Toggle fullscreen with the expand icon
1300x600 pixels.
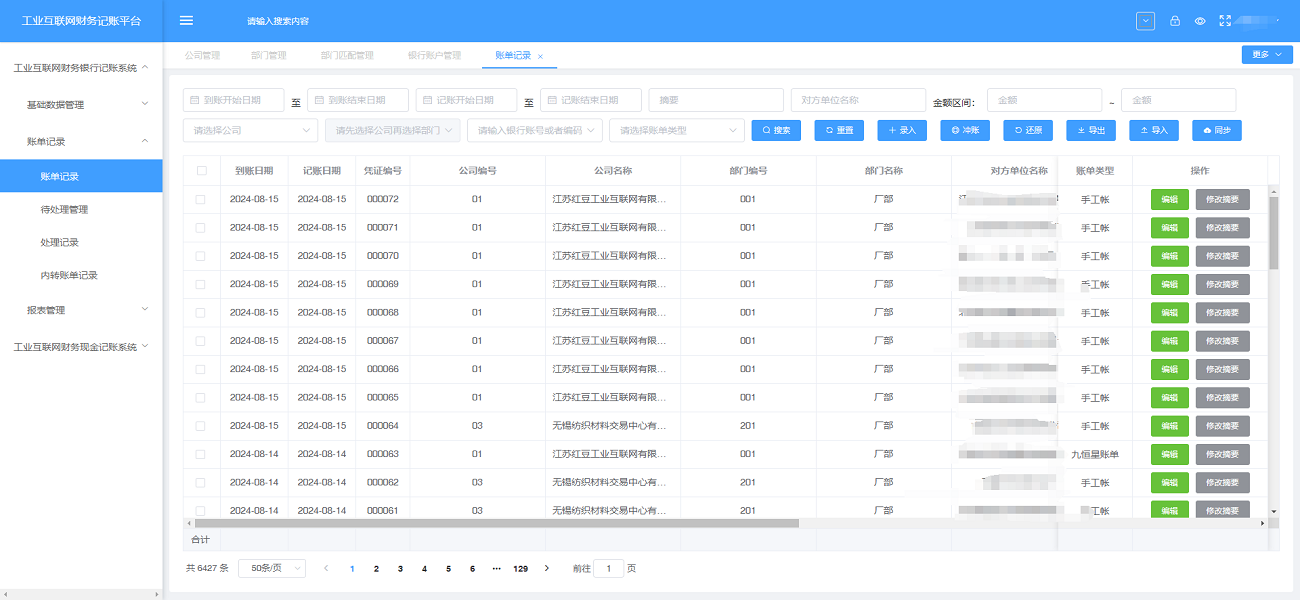(x=1224, y=21)
